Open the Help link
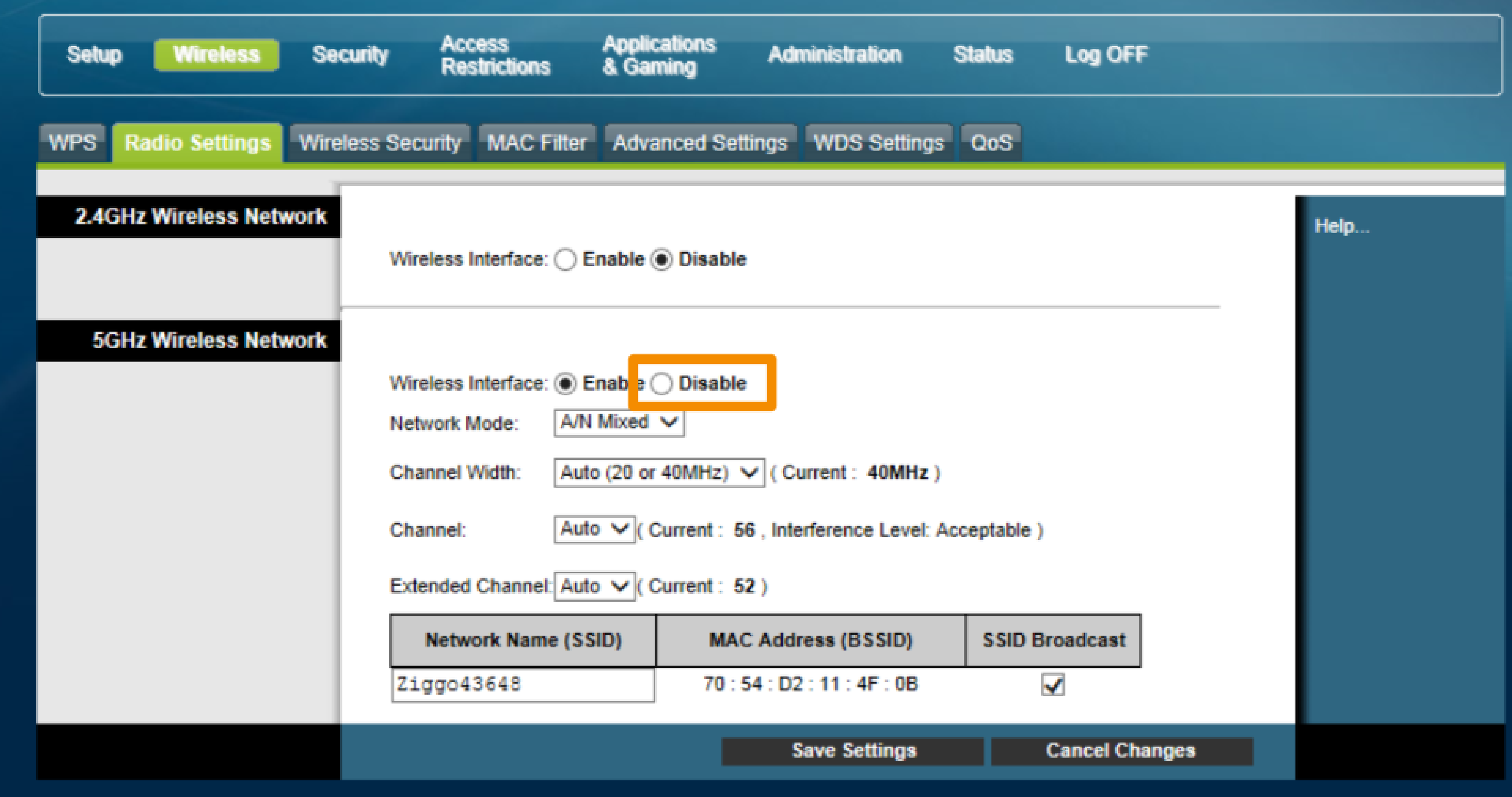Viewport: 1512px width, 797px height. pos(1341,226)
